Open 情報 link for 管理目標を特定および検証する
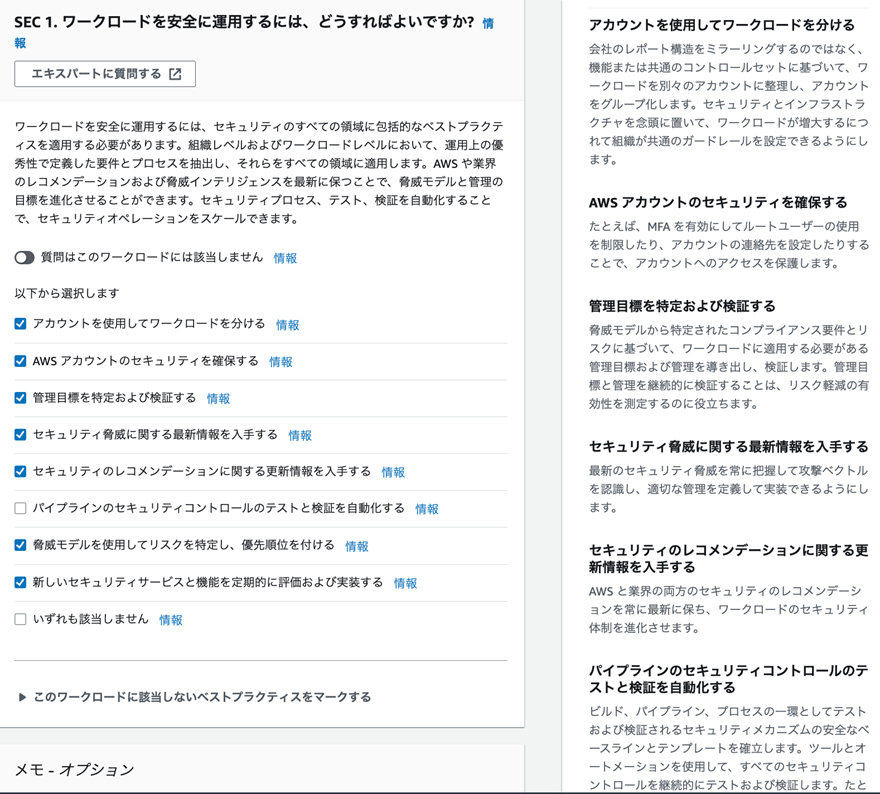This screenshot has width=880, height=794. coord(218,399)
